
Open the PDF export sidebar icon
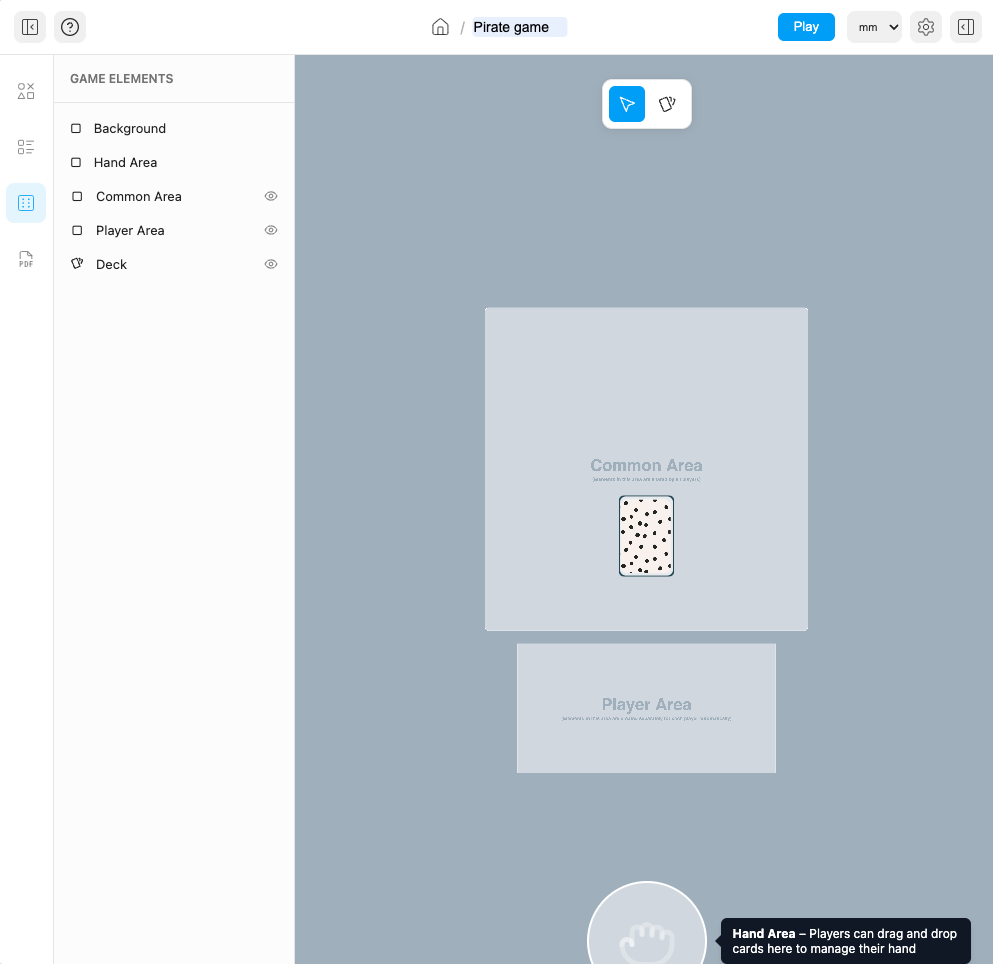click(26, 259)
